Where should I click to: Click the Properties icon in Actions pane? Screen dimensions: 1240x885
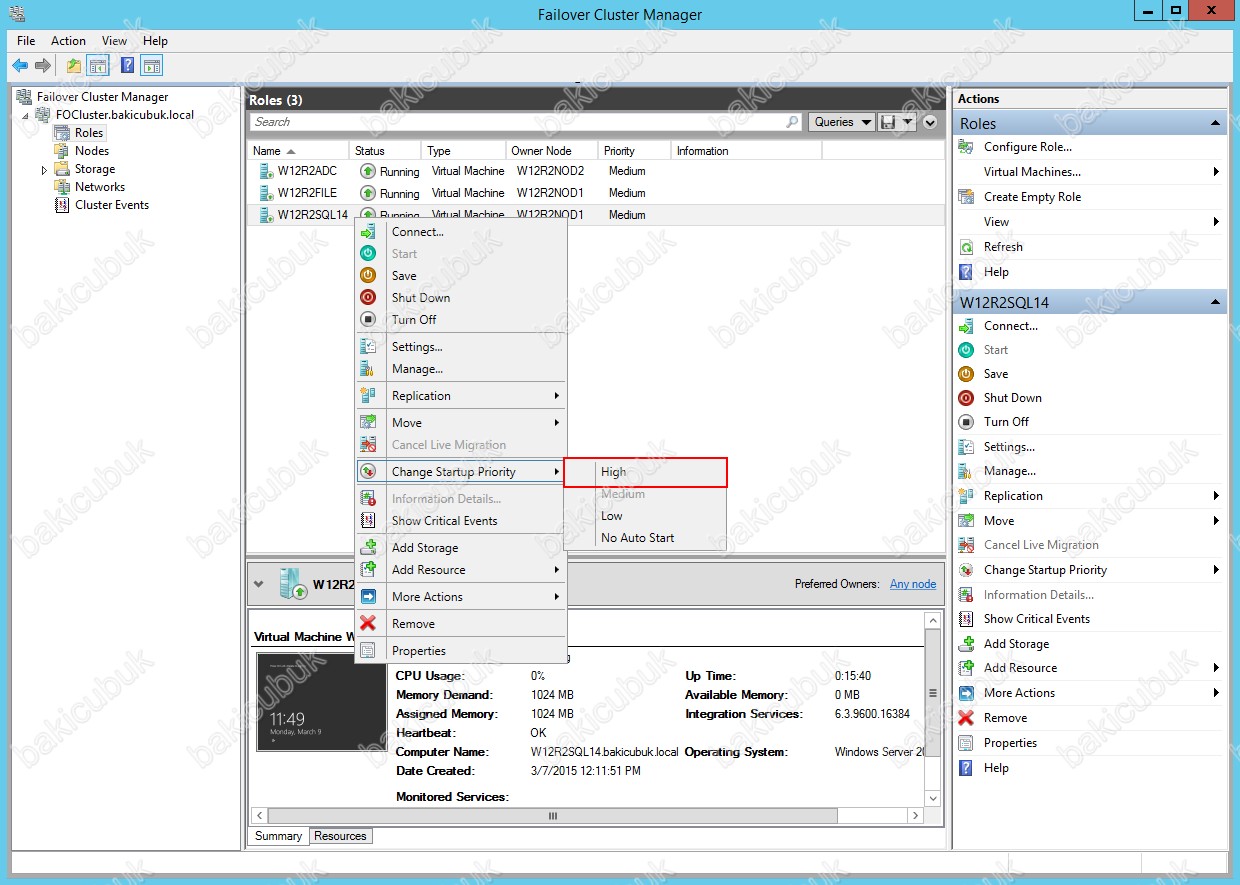966,743
